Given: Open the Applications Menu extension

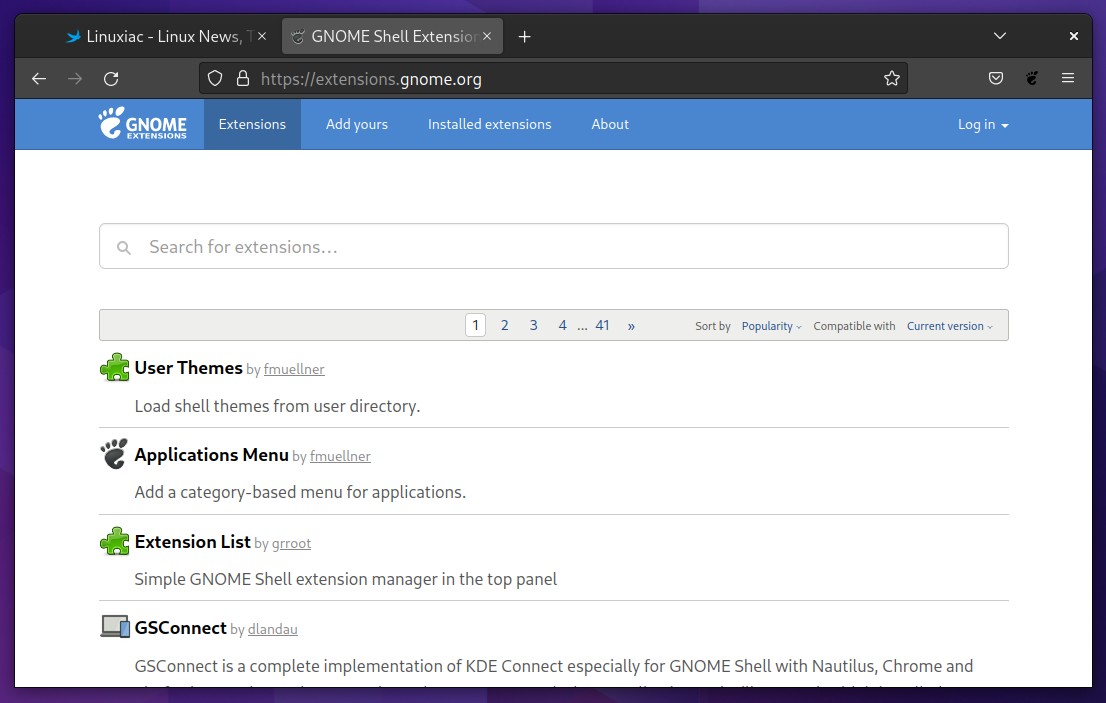Looking at the screenshot, I should 212,454.
